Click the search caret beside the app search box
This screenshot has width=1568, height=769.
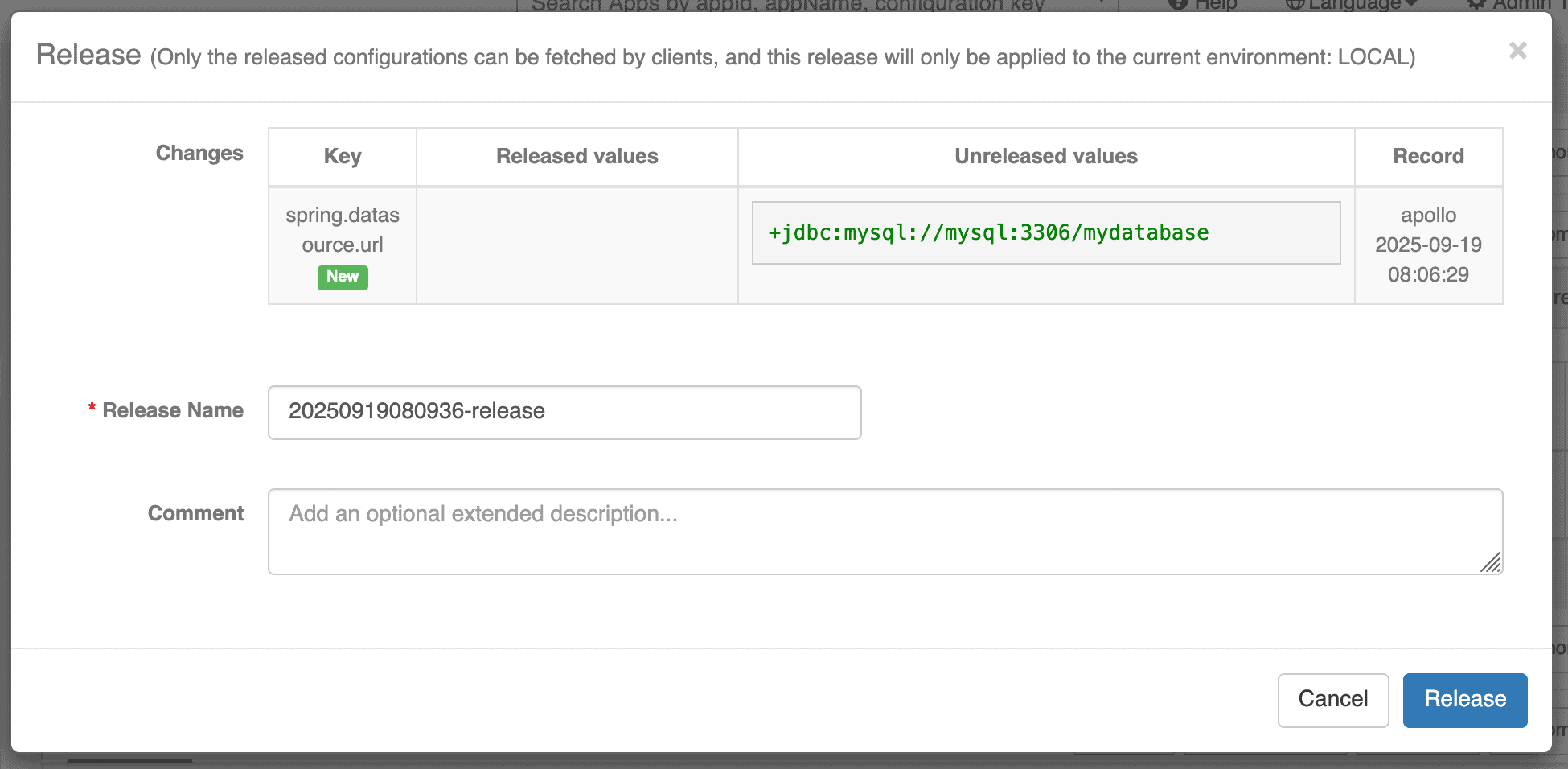(x=1103, y=4)
